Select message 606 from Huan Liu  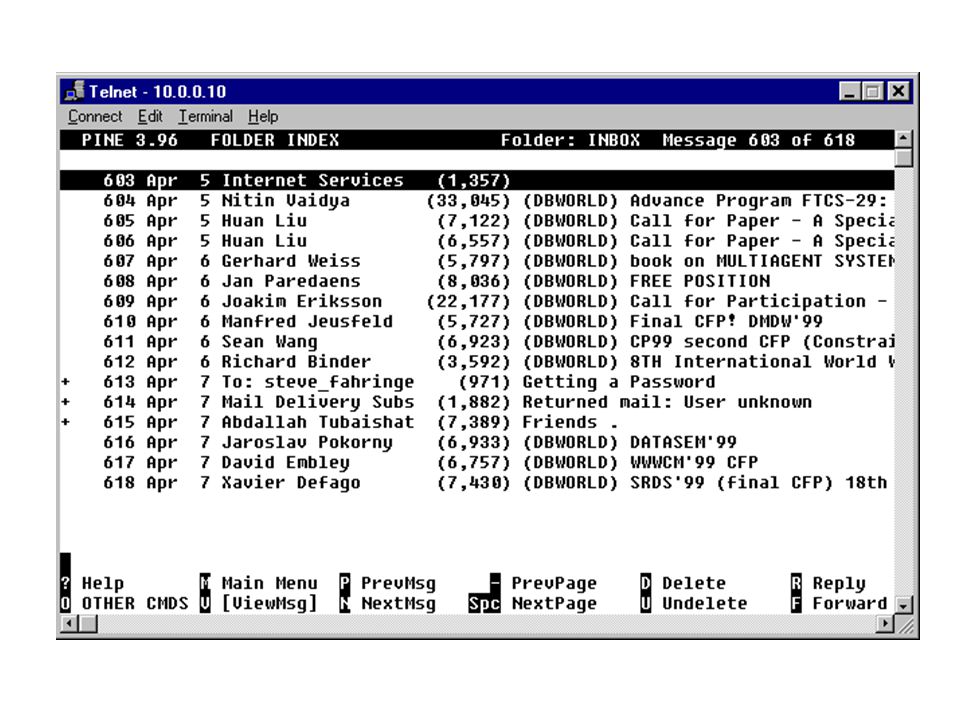tap(477, 241)
